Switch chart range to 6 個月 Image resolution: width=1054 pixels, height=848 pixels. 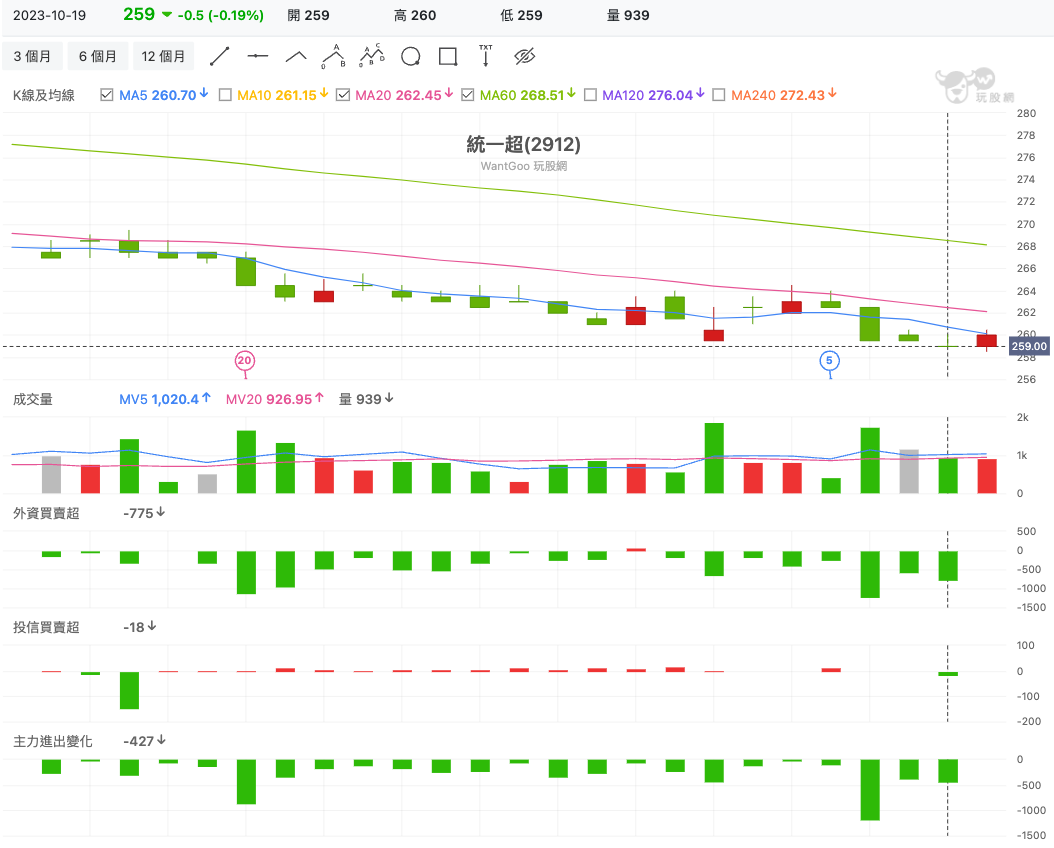coord(97,57)
